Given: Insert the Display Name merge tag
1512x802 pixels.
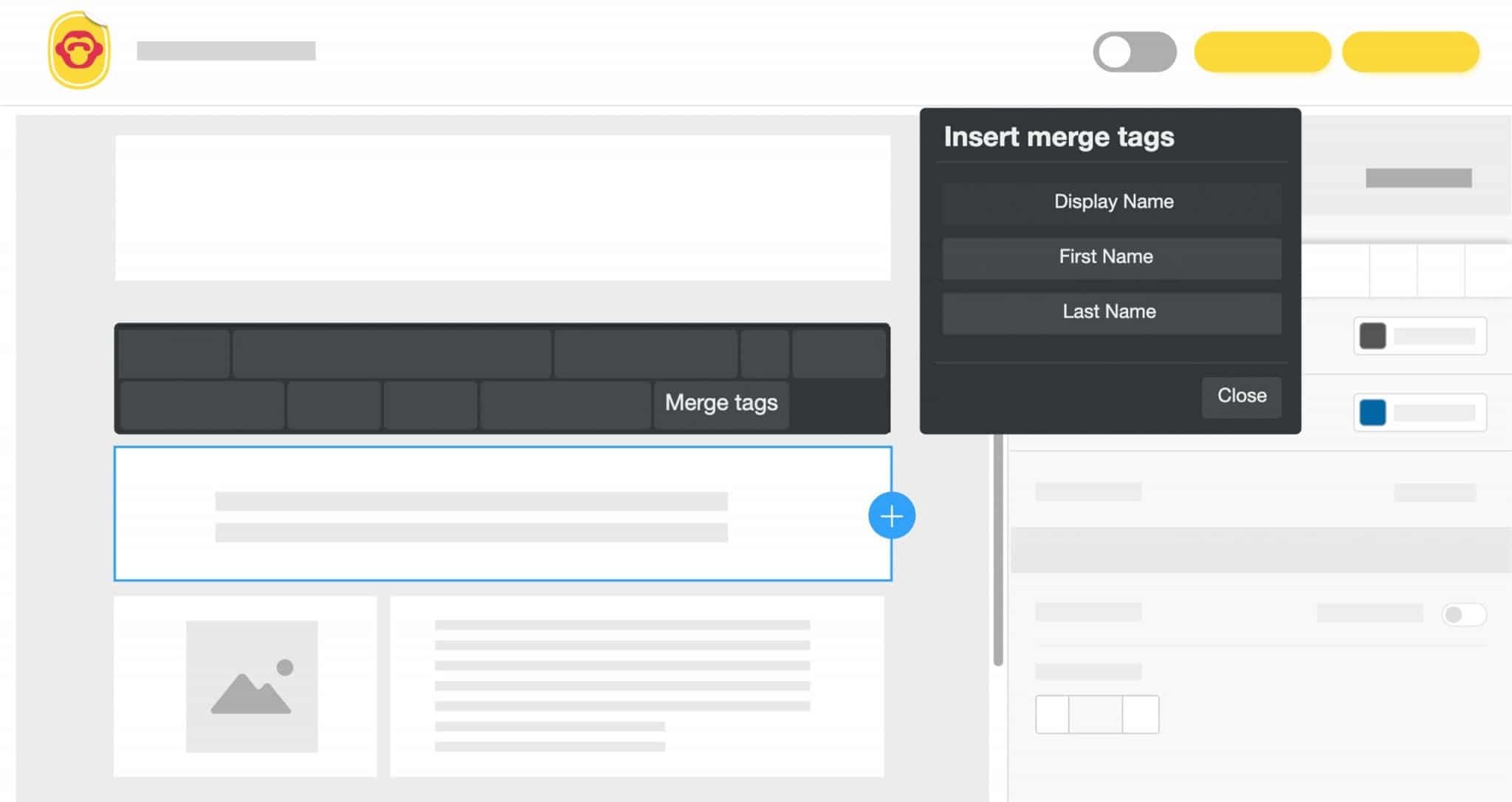Looking at the screenshot, I should tap(1112, 202).
